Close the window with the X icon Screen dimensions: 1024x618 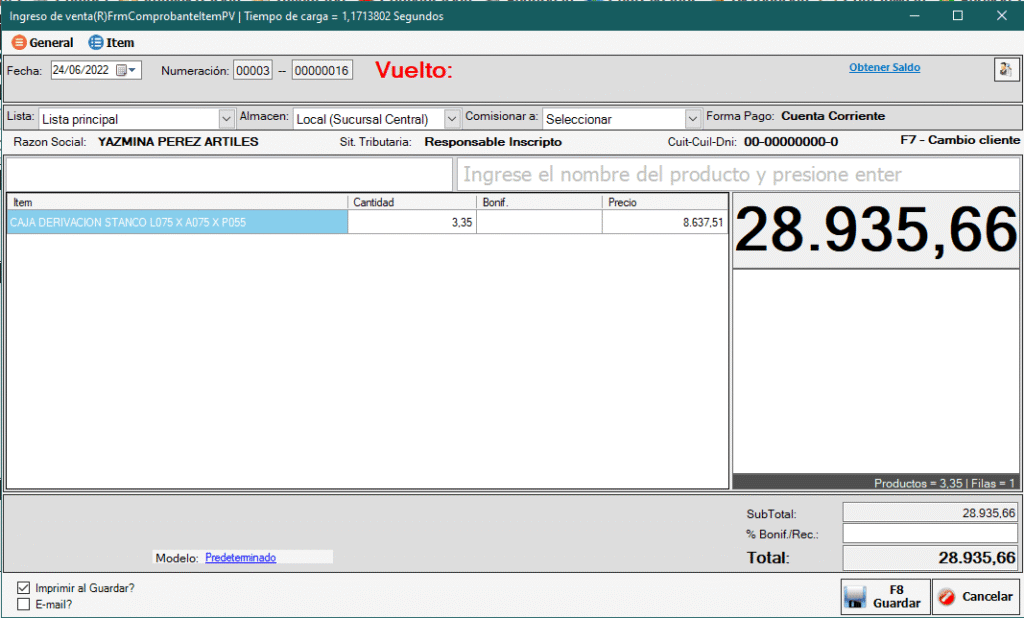[1002, 16]
